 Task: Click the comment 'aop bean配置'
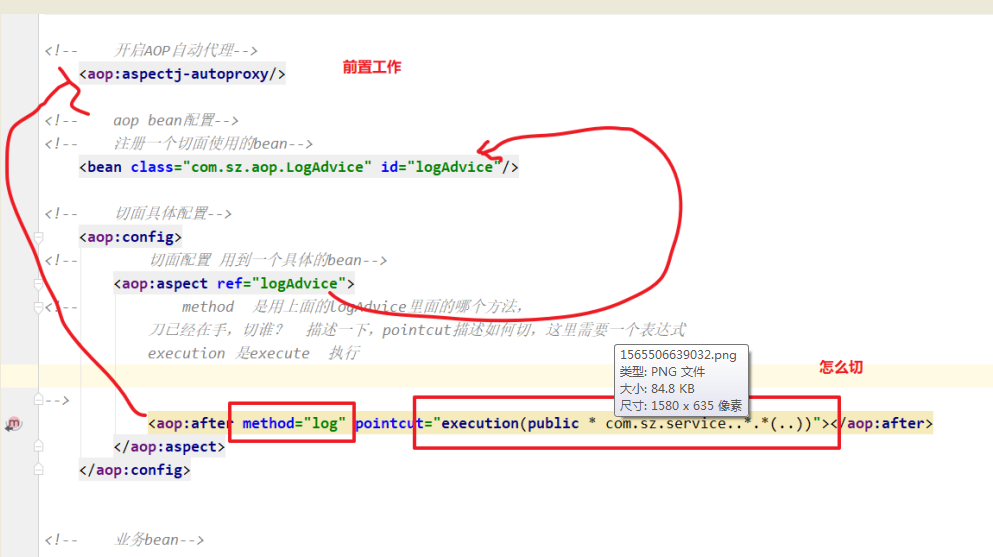click(x=164, y=120)
